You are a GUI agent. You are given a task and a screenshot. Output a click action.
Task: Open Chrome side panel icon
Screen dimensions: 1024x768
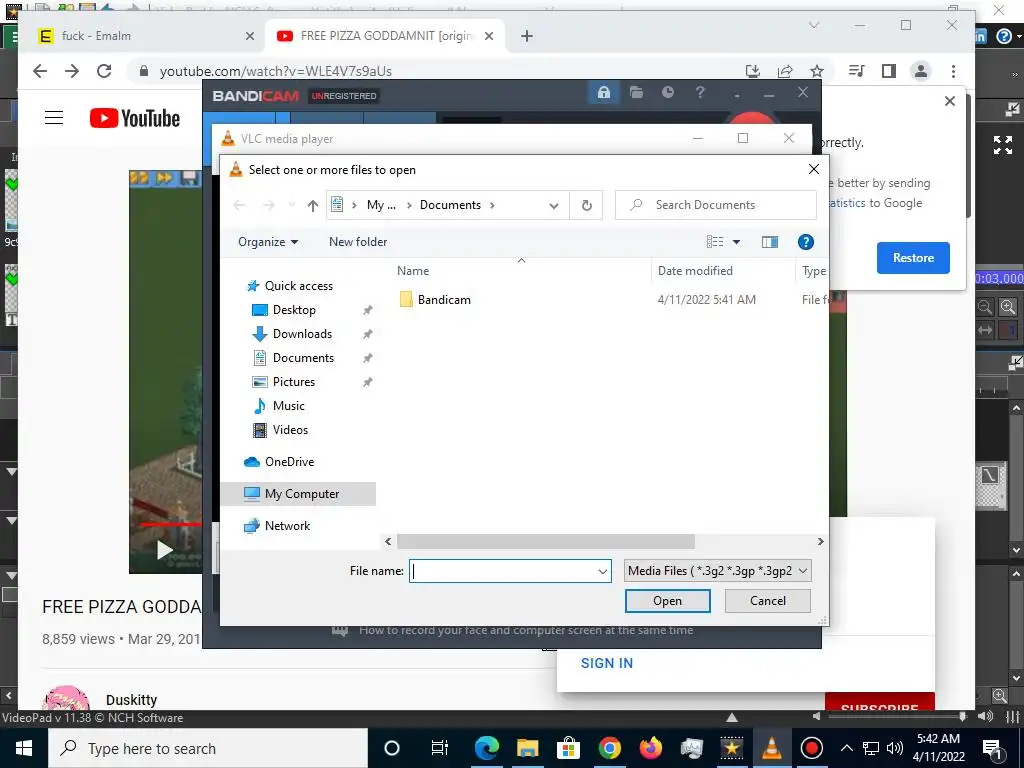[x=888, y=71]
